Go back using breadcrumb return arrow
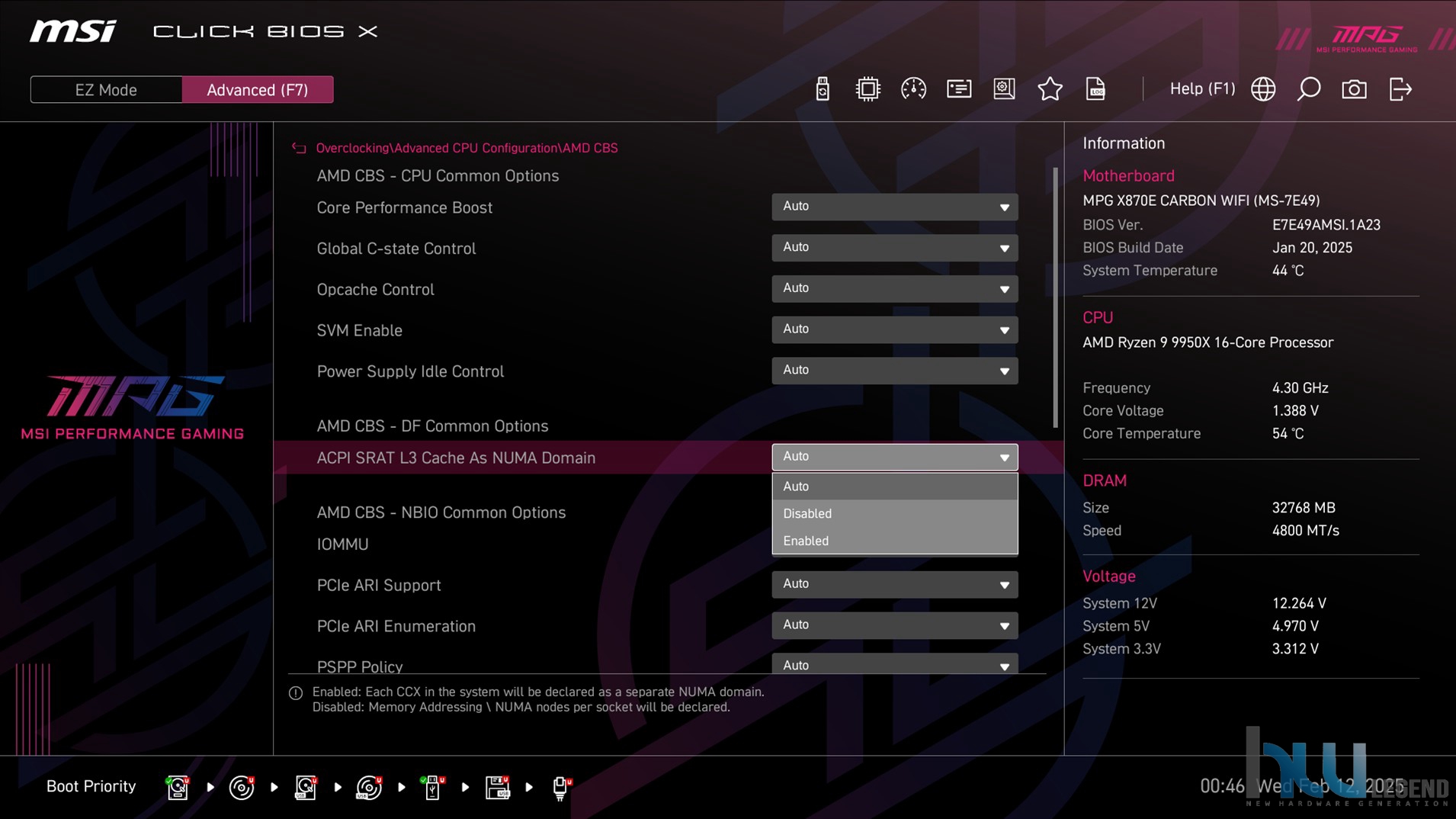 (x=299, y=148)
